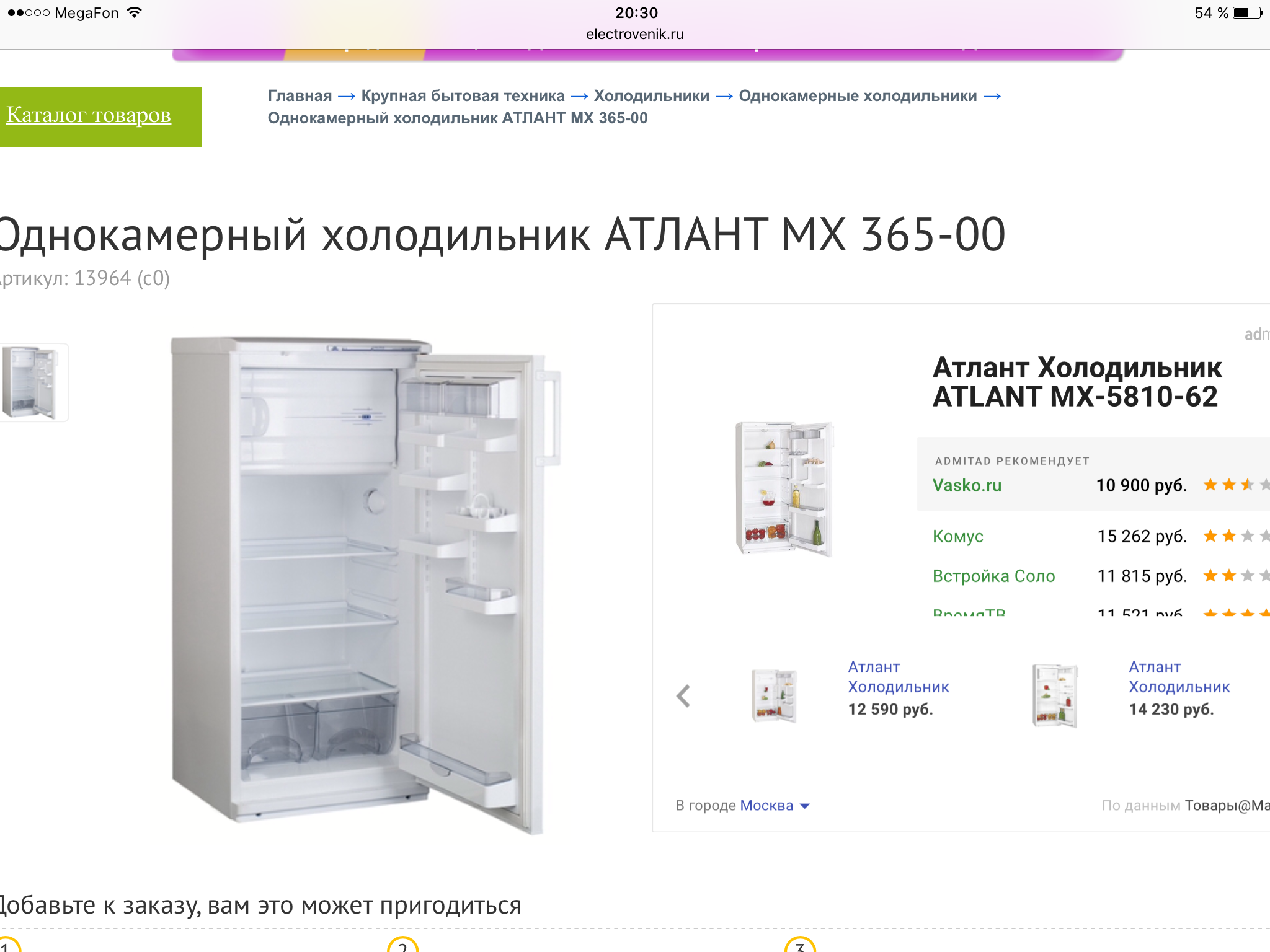Image resolution: width=1270 pixels, height=952 pixels.
Task: Open the Комус store offer
Action: [957, 536]
